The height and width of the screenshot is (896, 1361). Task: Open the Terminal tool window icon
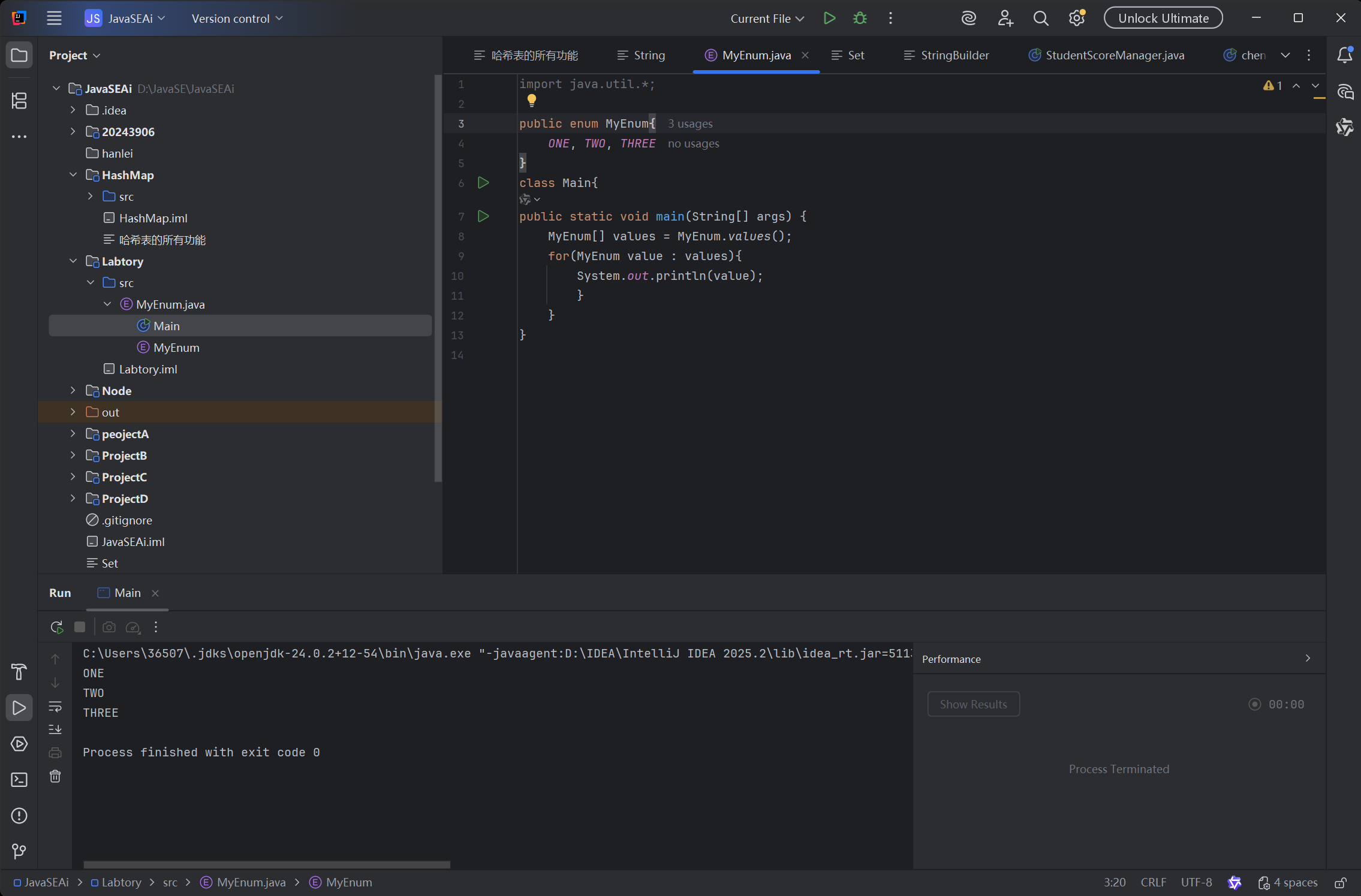click(19, 780)
